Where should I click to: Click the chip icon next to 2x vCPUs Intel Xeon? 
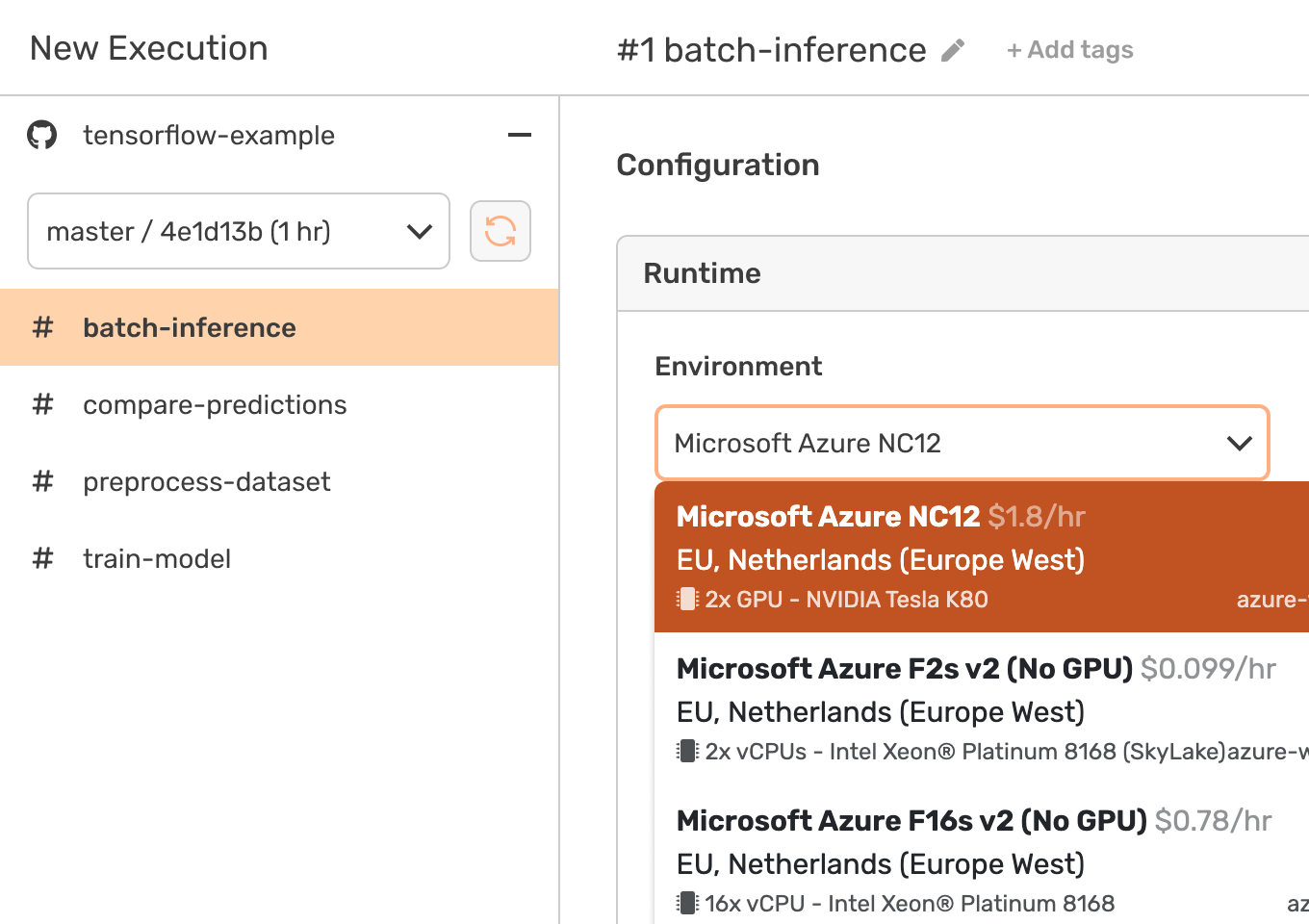click(686, 751)
